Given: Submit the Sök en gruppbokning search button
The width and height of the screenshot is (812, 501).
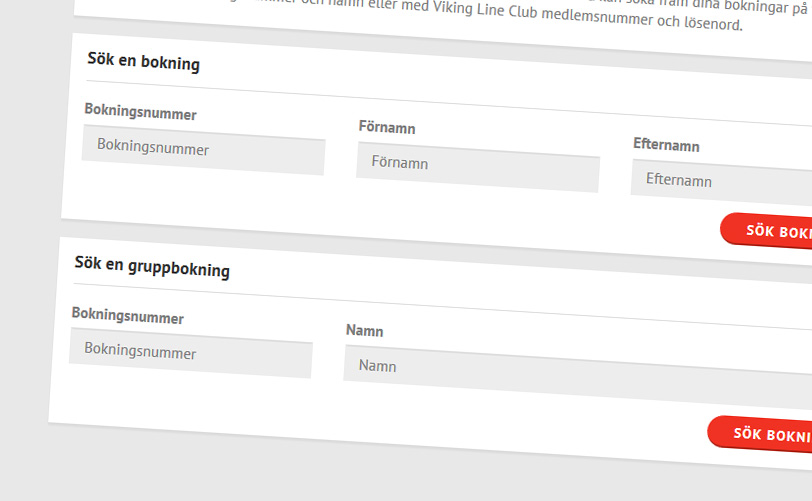Looking at the screenshot, I should coord(765,434).
